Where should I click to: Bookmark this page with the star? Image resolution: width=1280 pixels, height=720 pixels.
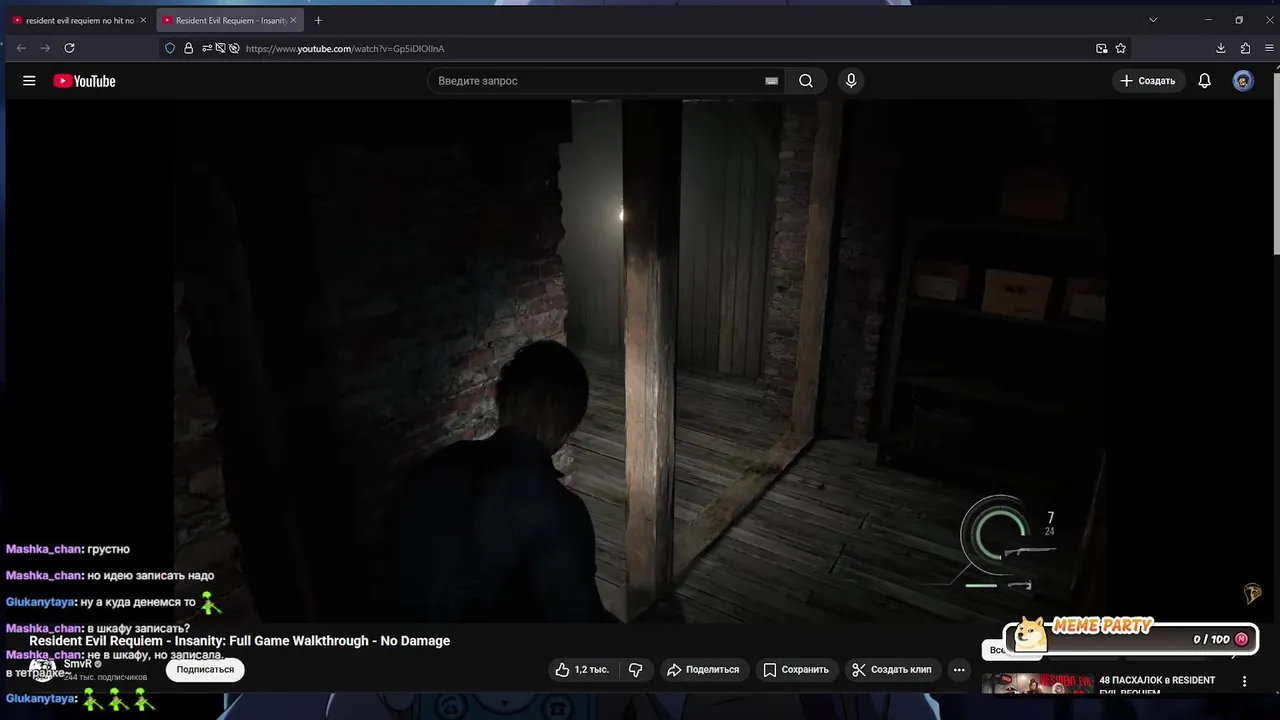pyautogui.click(x=1121, y=48)
